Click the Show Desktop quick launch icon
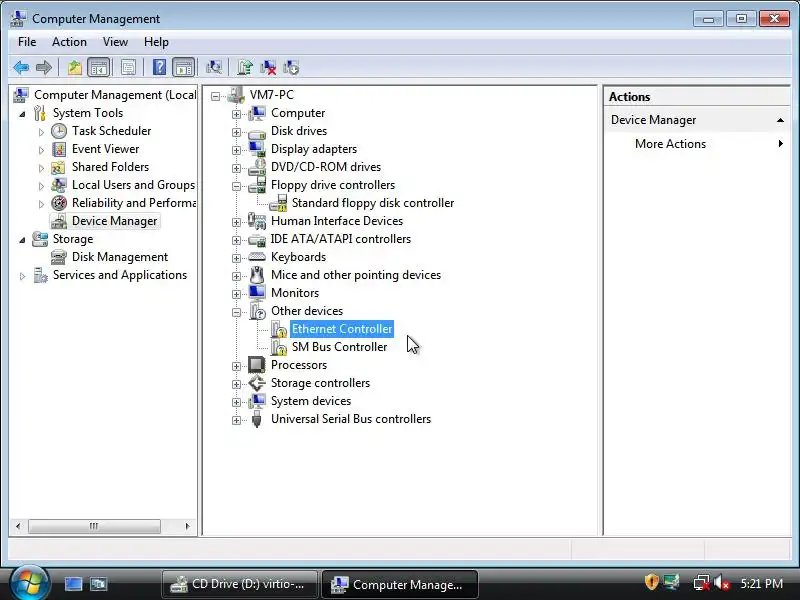 coord(73,584)
